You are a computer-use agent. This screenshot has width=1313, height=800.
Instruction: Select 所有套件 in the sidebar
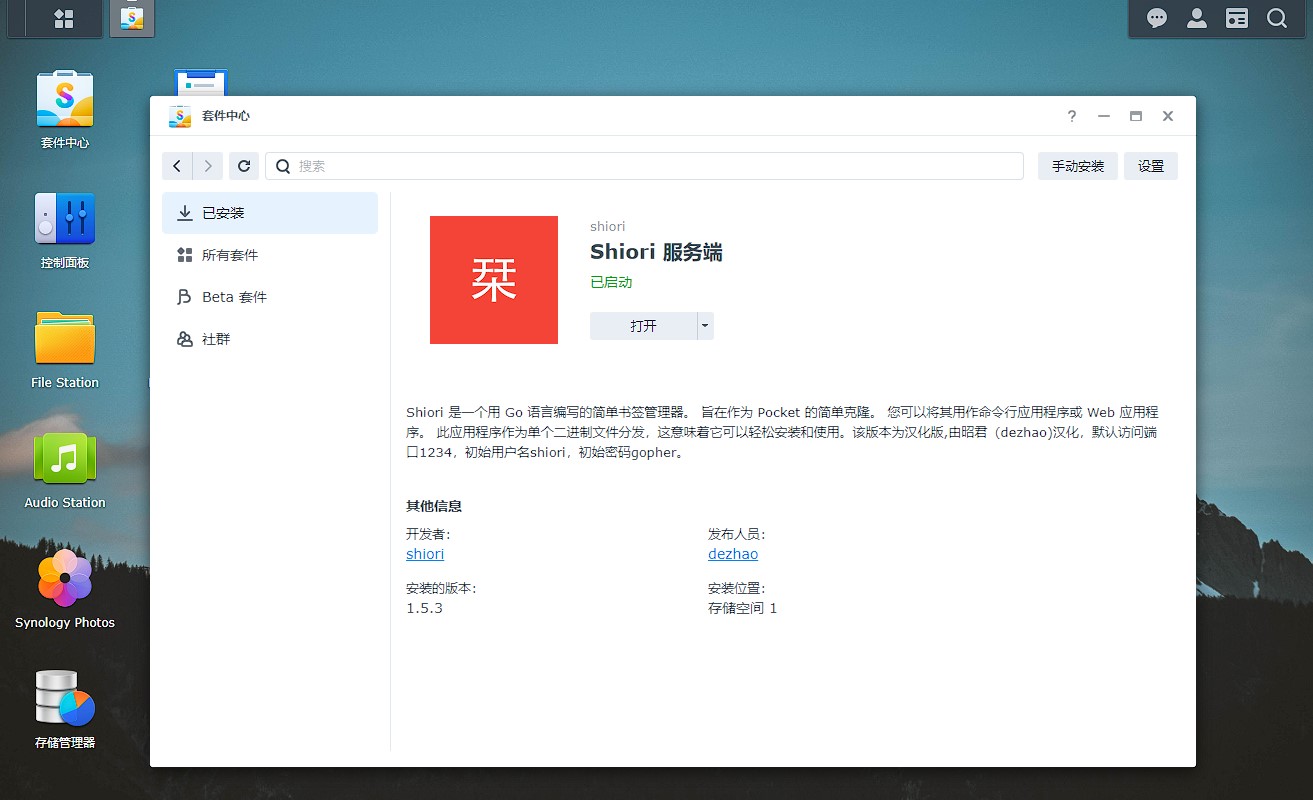click(270, 255)
